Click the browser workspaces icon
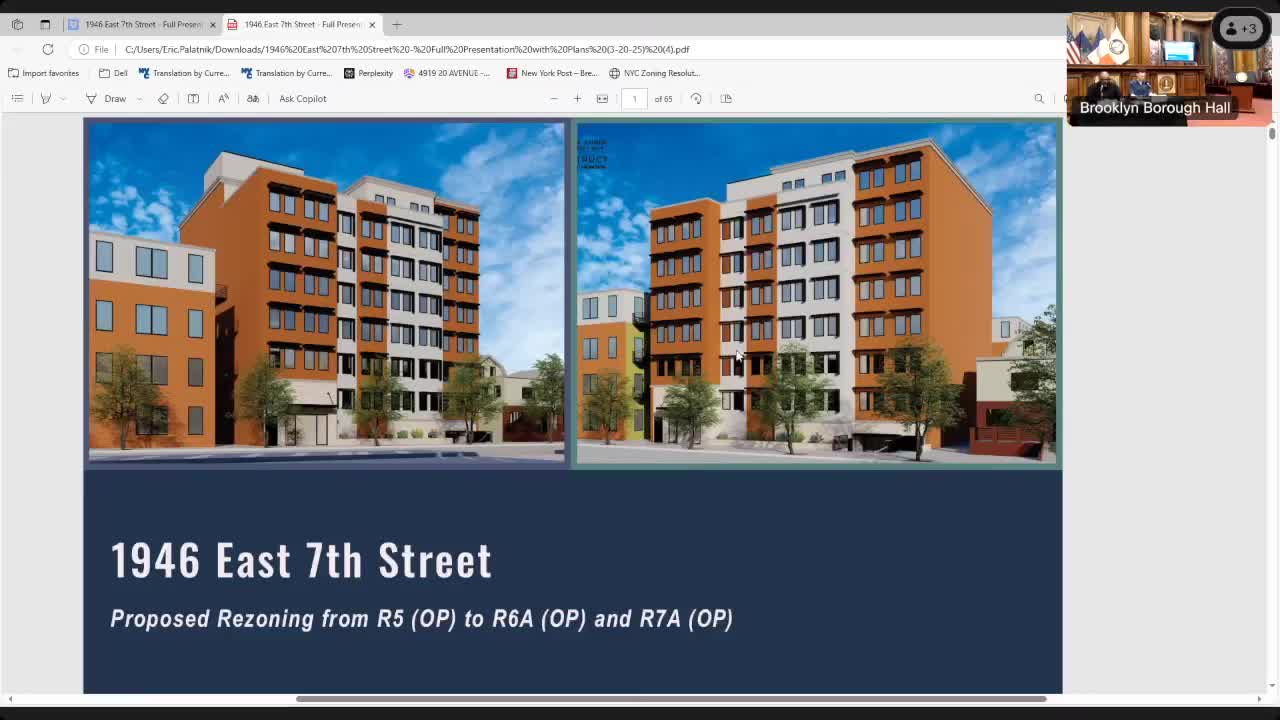This screenshot has height=720, width=1280. pos(17,24)
